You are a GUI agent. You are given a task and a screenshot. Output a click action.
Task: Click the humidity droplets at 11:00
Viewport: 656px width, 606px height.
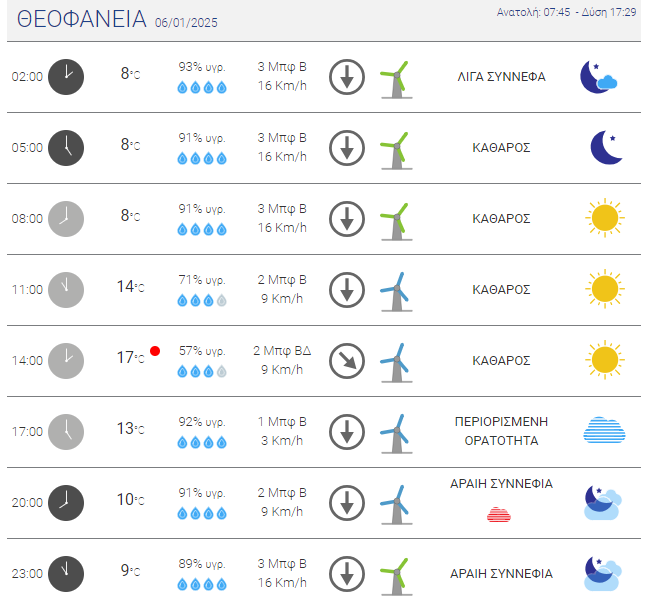[x=202, y=300]
